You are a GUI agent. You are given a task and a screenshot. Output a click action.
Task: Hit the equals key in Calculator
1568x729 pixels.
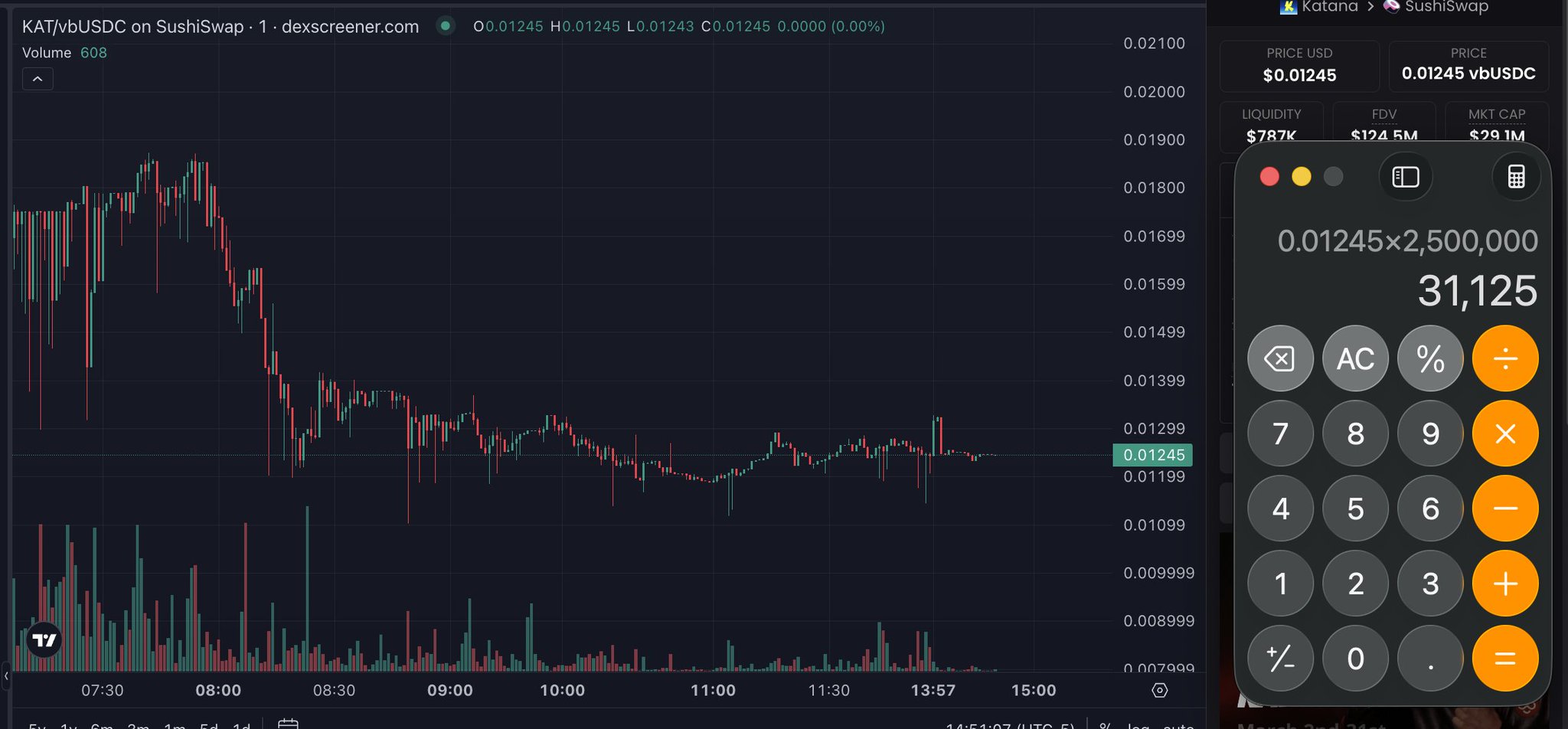click(x=1505, y=659)
